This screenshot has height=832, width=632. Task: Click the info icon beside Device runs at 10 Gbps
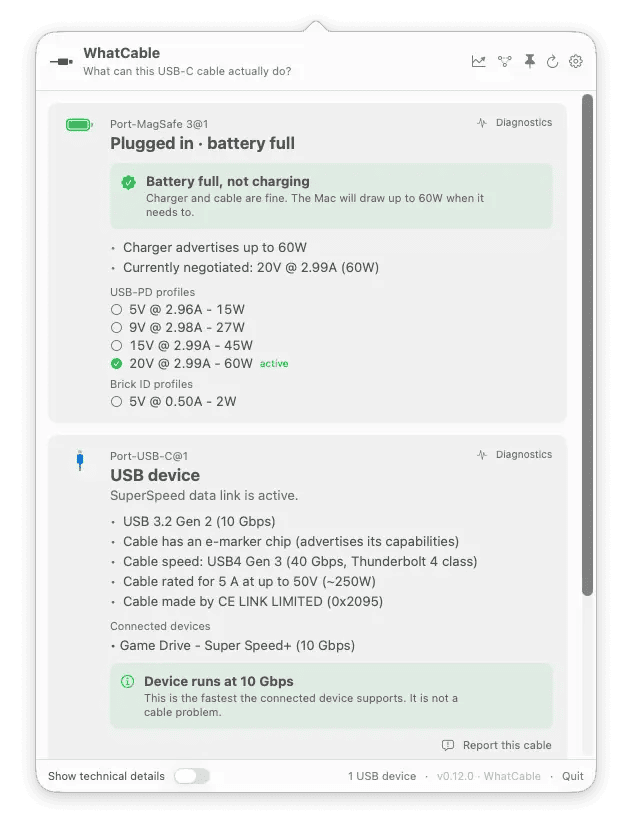pos(127,681)
